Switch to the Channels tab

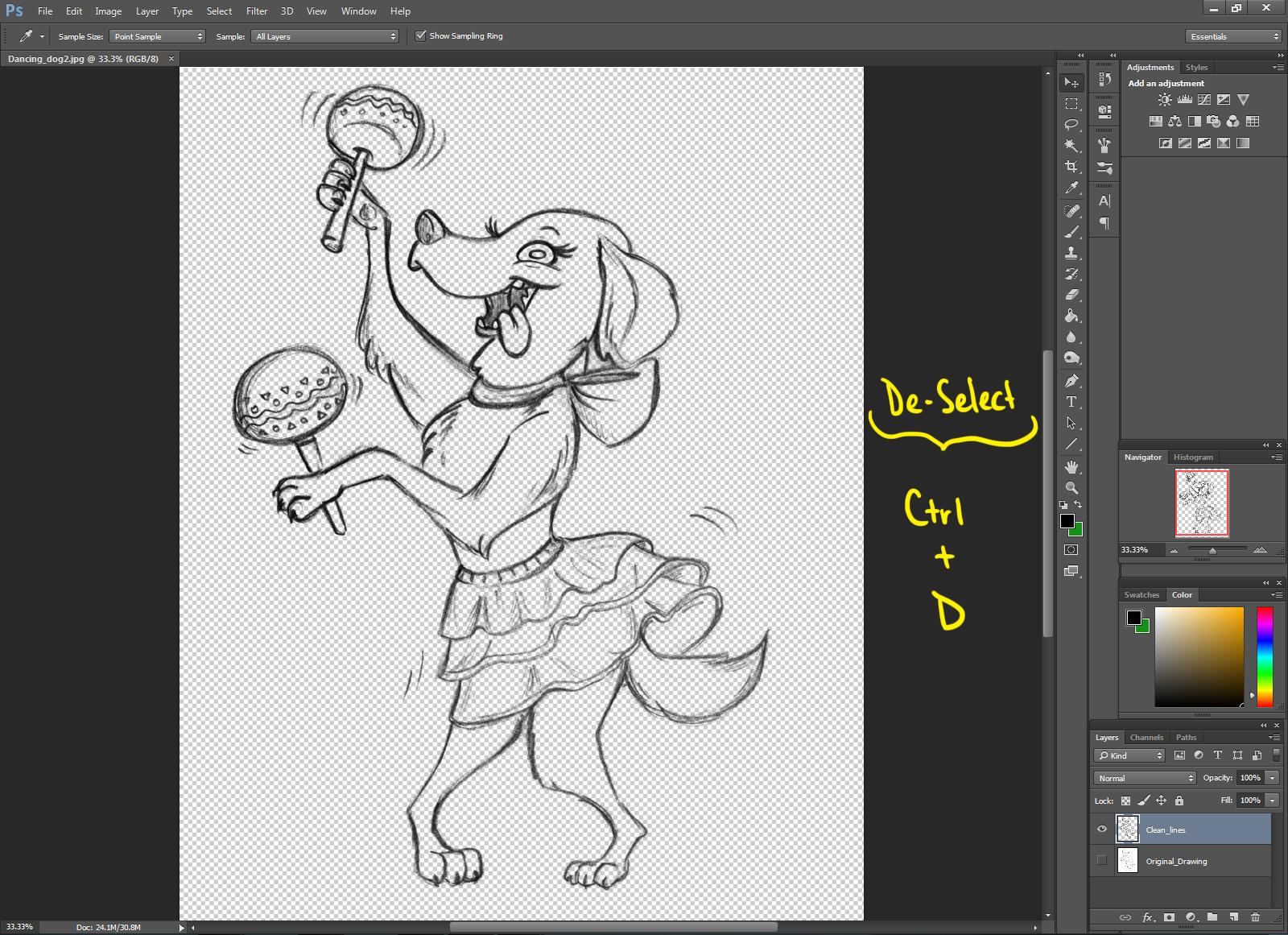click(1146, 738)
